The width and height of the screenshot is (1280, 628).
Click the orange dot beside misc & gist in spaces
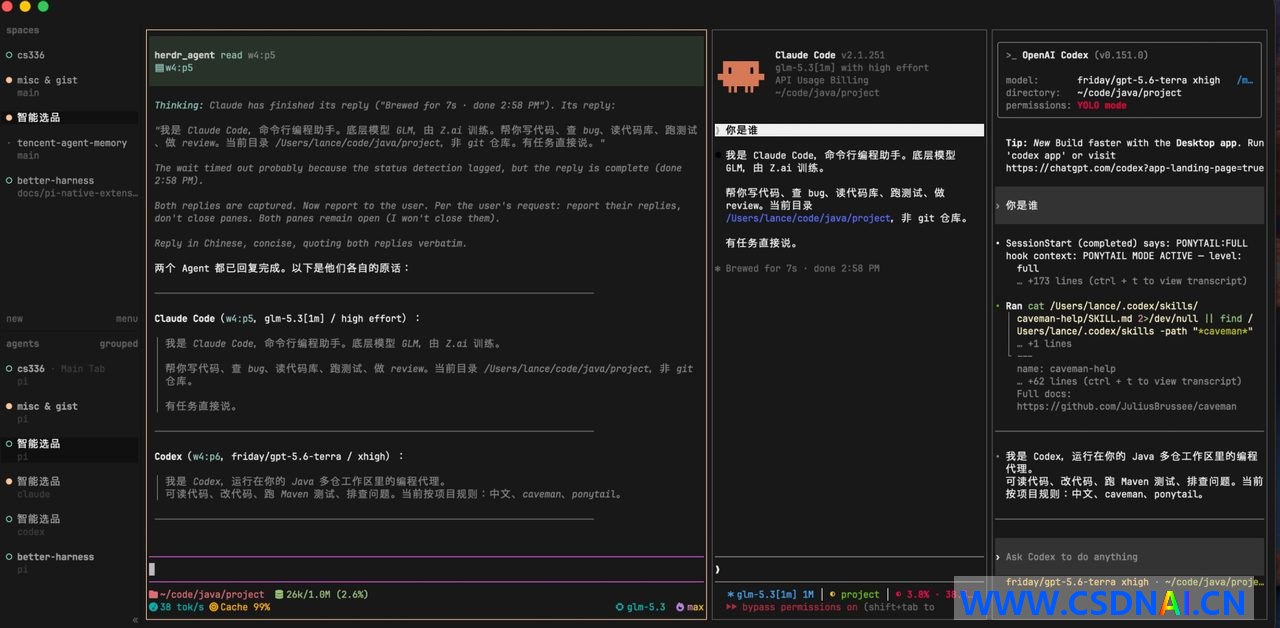click(x=9, y=80)
